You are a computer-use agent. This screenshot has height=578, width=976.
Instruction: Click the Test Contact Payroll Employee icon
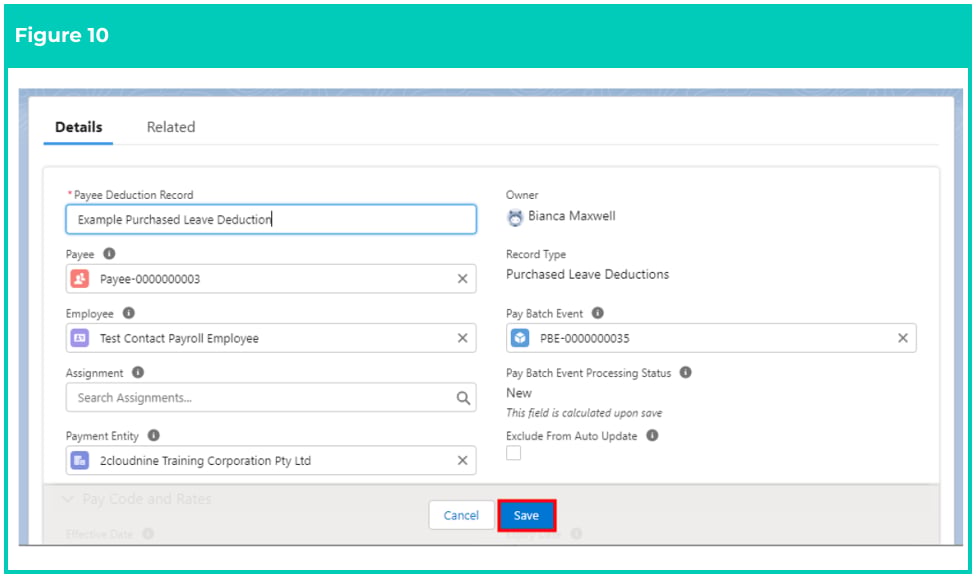(x=80, y=338)
